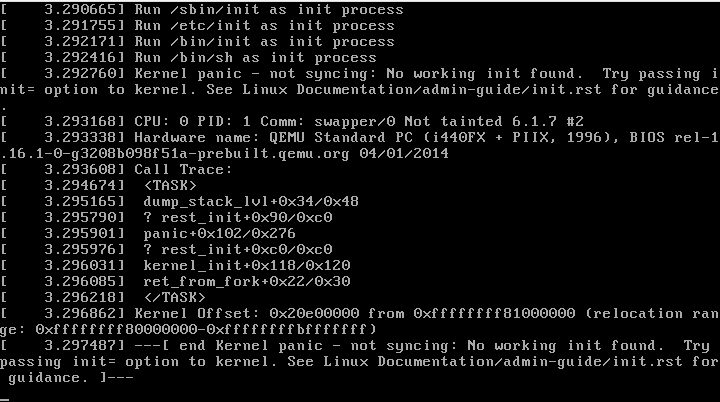Click the closing "</TASK>" tag
This screenshot has height=402, width=720.
click(x=173, y=297)
